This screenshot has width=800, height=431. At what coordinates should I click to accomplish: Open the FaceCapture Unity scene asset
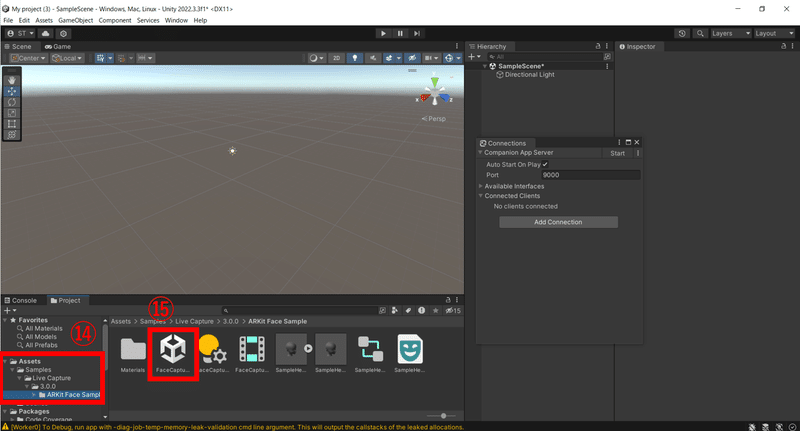[x=173, y=353]
